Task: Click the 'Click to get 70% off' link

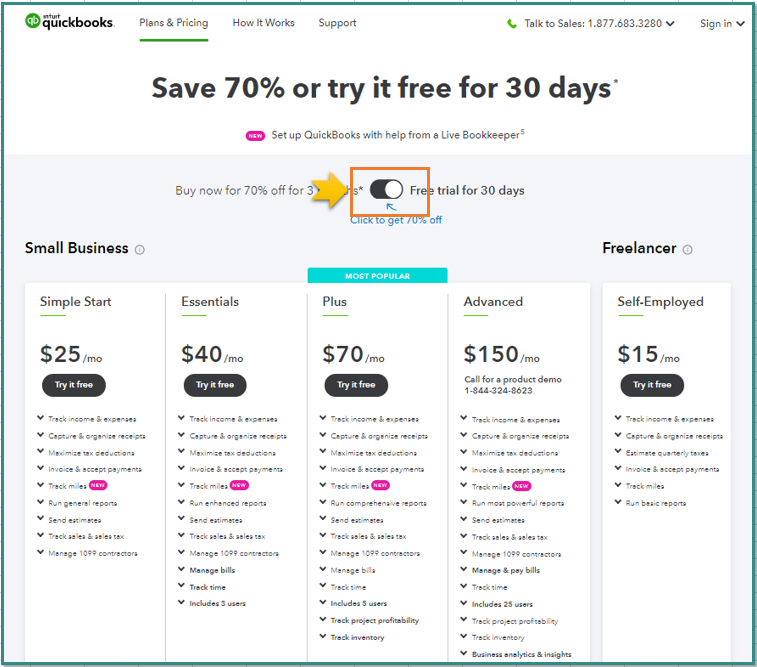Action: [x=395, y=220]
